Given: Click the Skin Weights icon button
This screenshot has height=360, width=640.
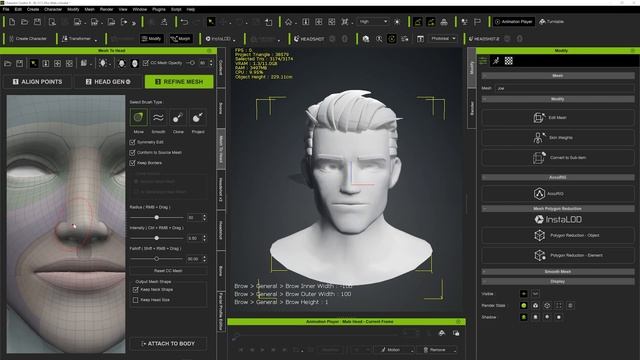Looking at the screenshot, I should pyautogui.click(x=538, y=138).
